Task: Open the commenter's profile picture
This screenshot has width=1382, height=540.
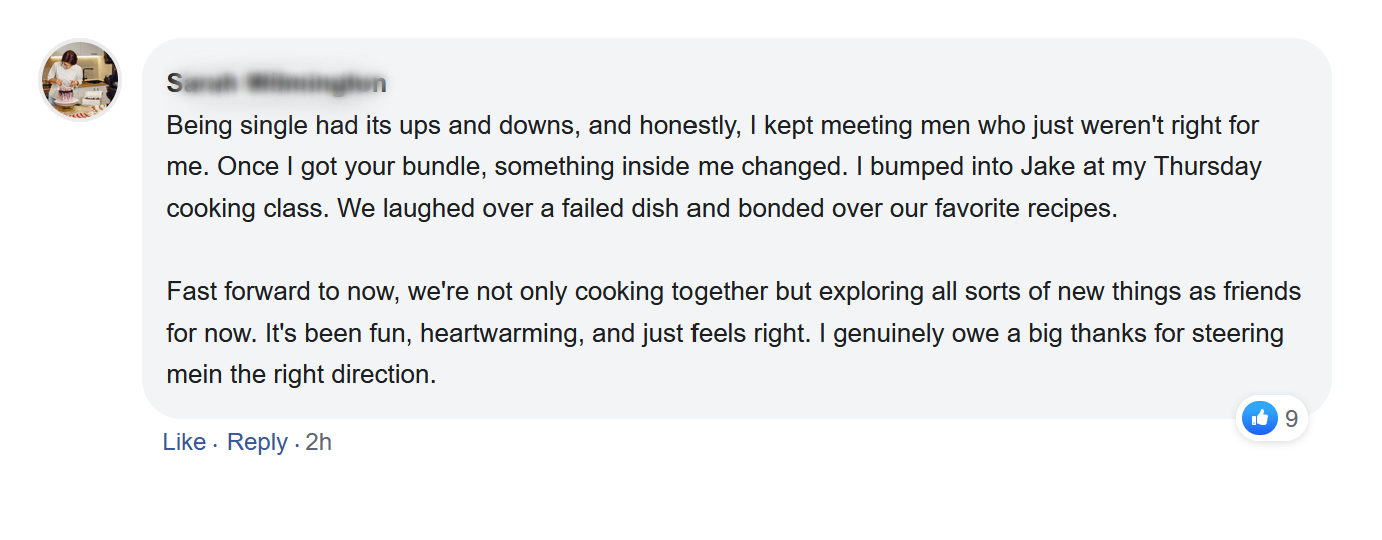Action: 80,80
